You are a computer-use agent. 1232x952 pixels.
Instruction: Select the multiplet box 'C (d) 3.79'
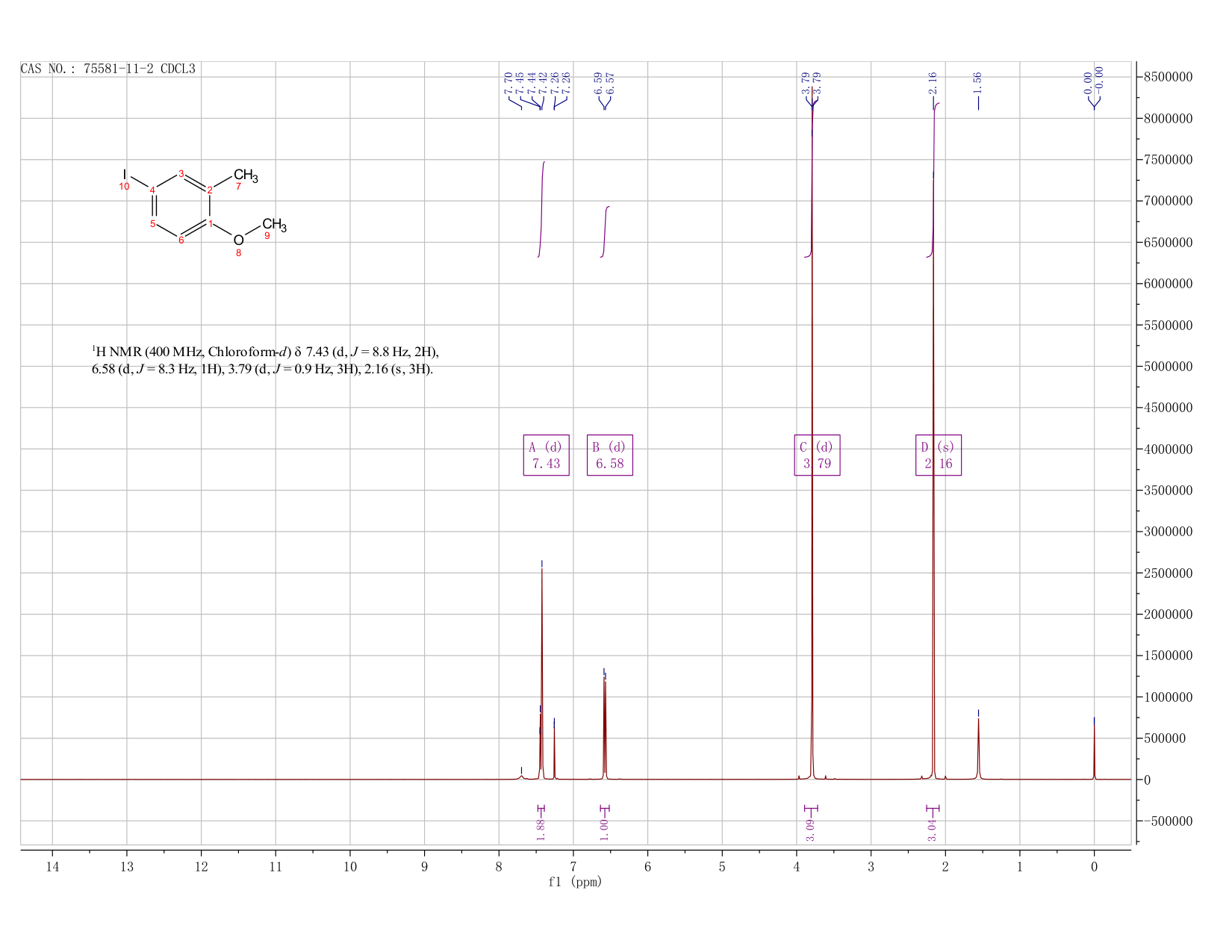click(x=818, y=455)
